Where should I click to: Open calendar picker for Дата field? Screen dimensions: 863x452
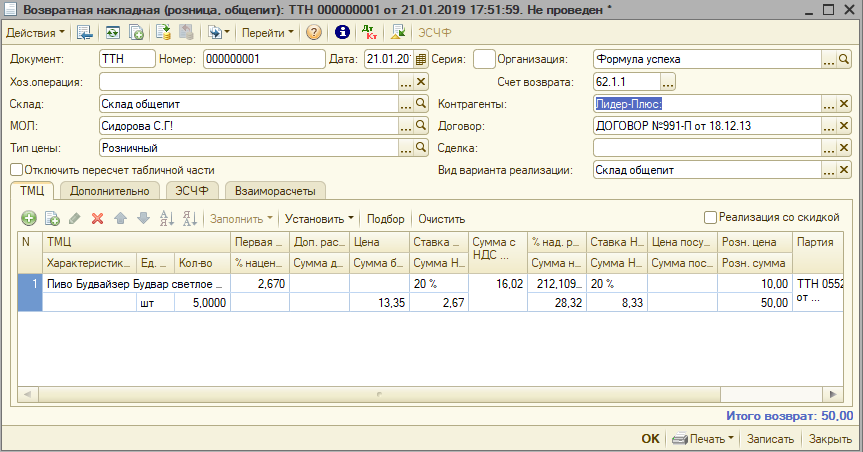pyautogui.click(x=421, y=59)
